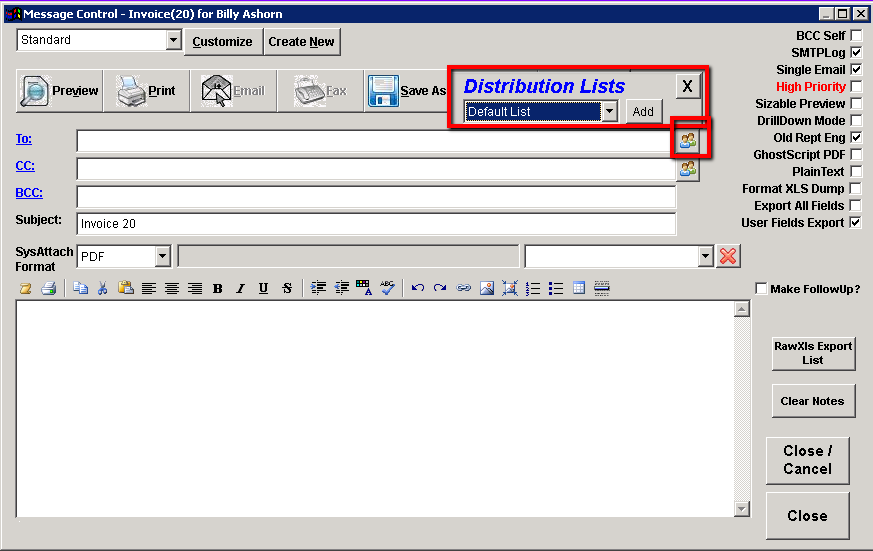Expand the Default List dropdown
This screenshot has width=873, height=551.
pyautogui.click(x=610, y=111)
